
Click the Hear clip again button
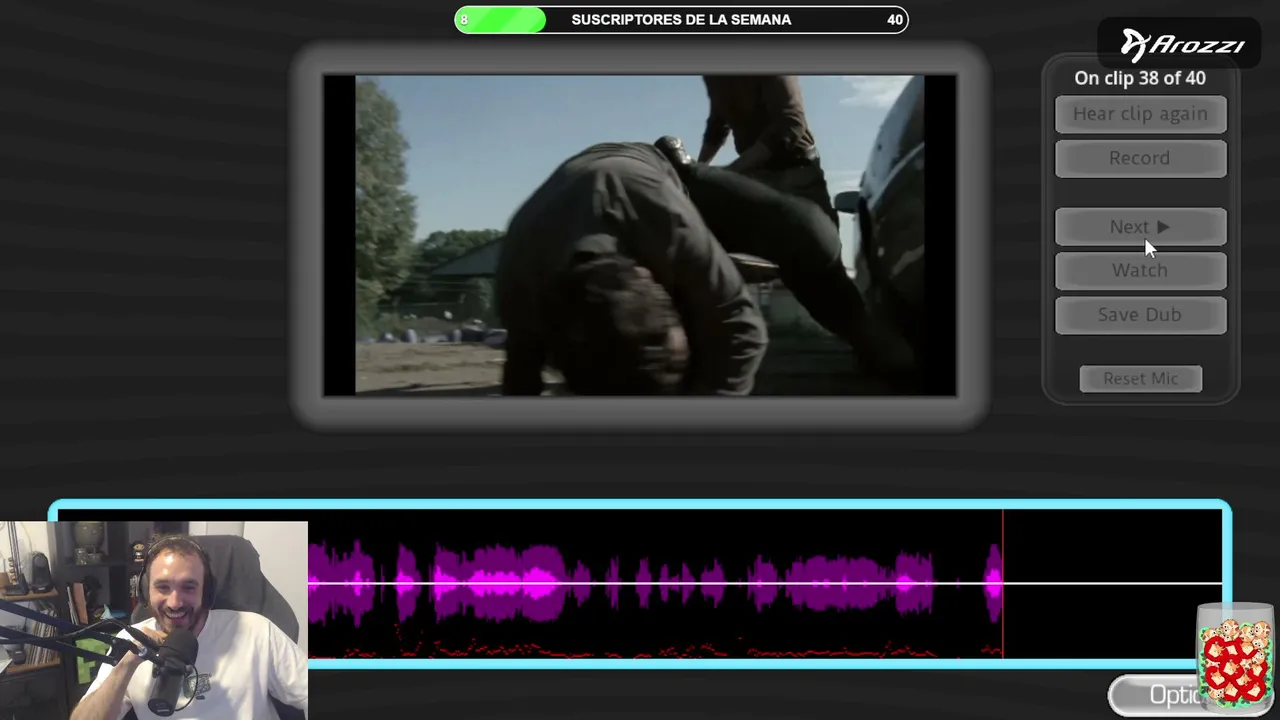1140,114
